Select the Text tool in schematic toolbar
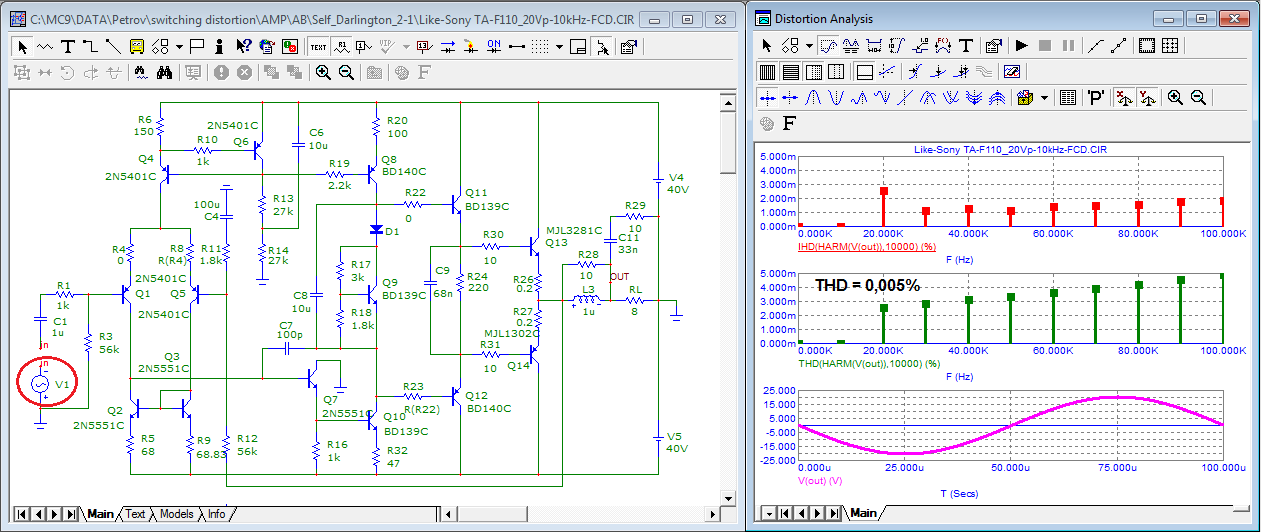The height and width of the screenshot is (532, 1261). tap(68, 46)
